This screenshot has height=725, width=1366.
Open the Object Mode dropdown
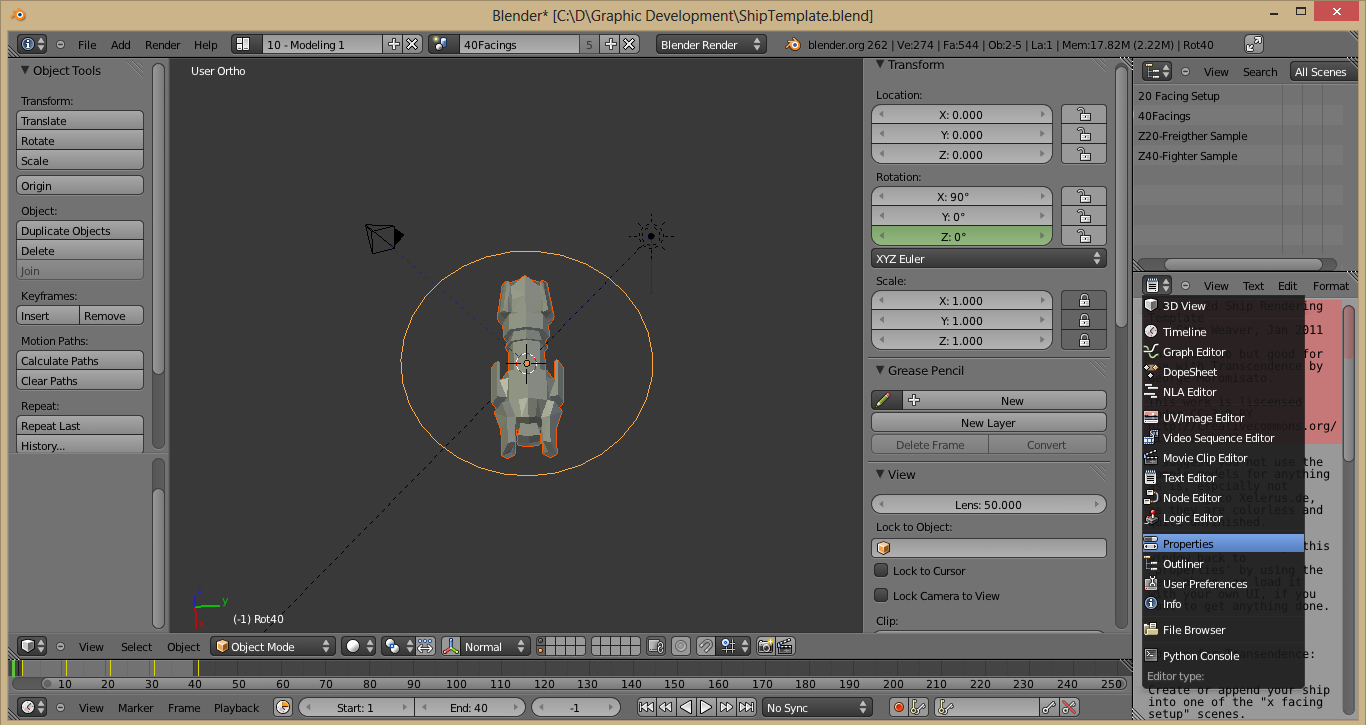[272, 646]
